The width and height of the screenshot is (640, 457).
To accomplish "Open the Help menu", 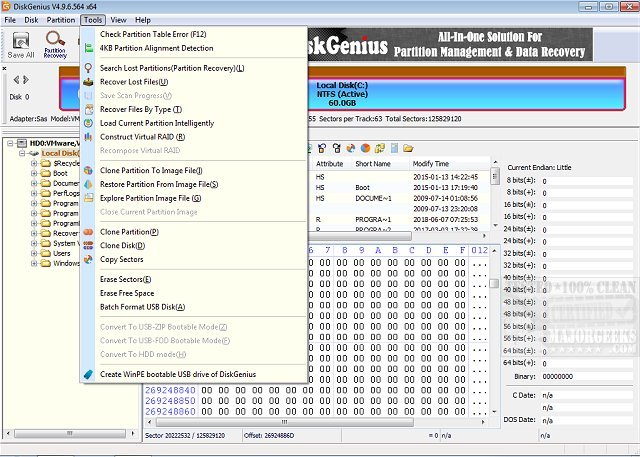I will pos(143,20).
